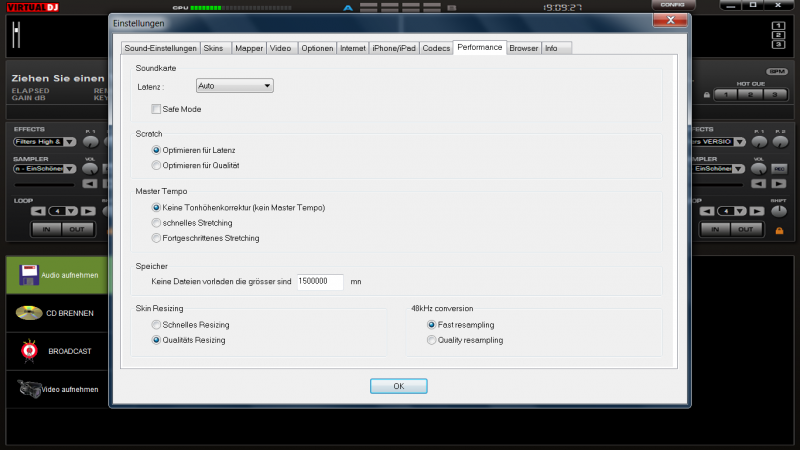Select Fortgeschrittenes Stretching option
Image resolution: width=800 pixels, height=450 pixels.
point(156,238)
